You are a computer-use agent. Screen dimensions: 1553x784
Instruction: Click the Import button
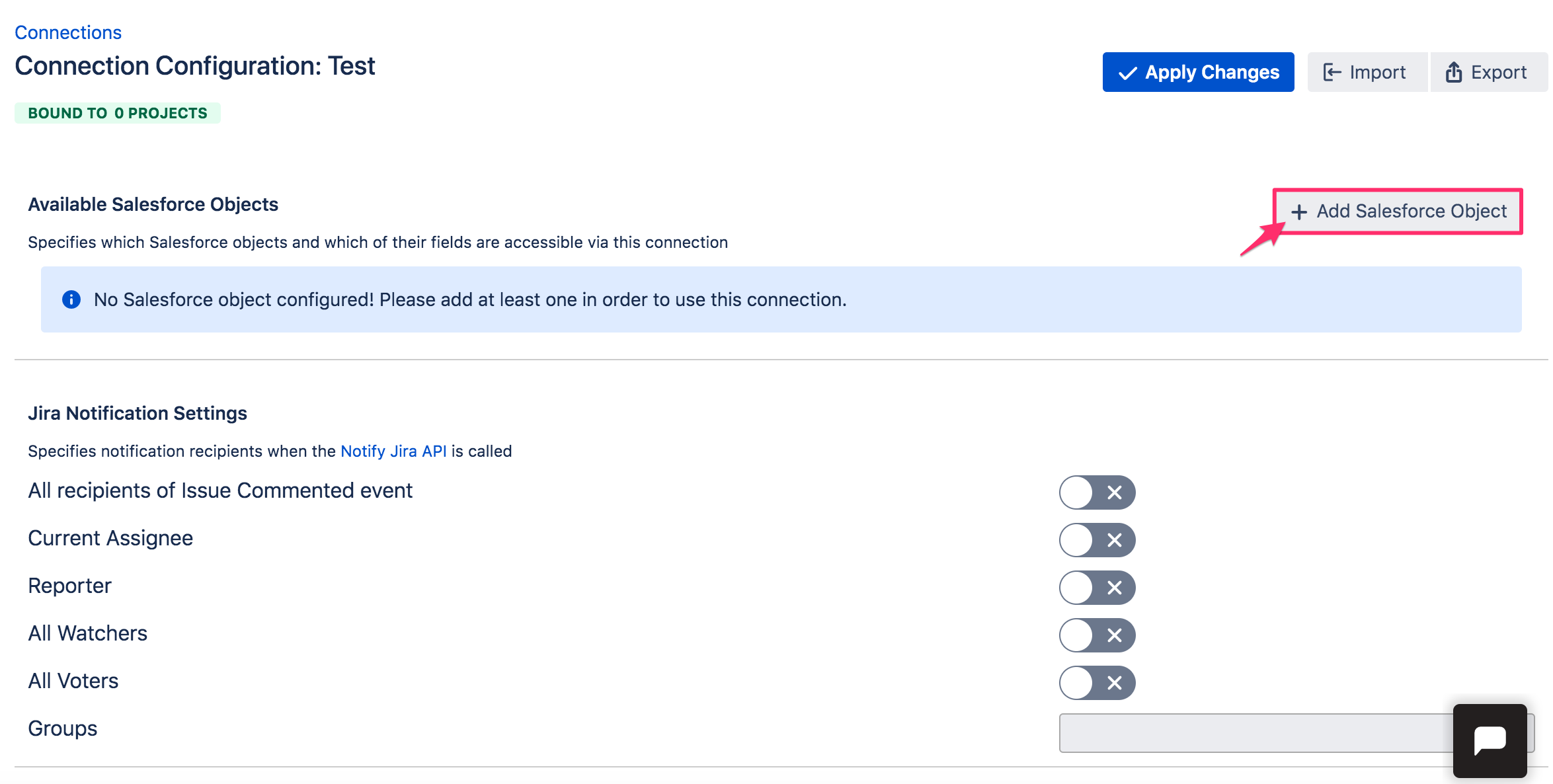(1367, 72)
